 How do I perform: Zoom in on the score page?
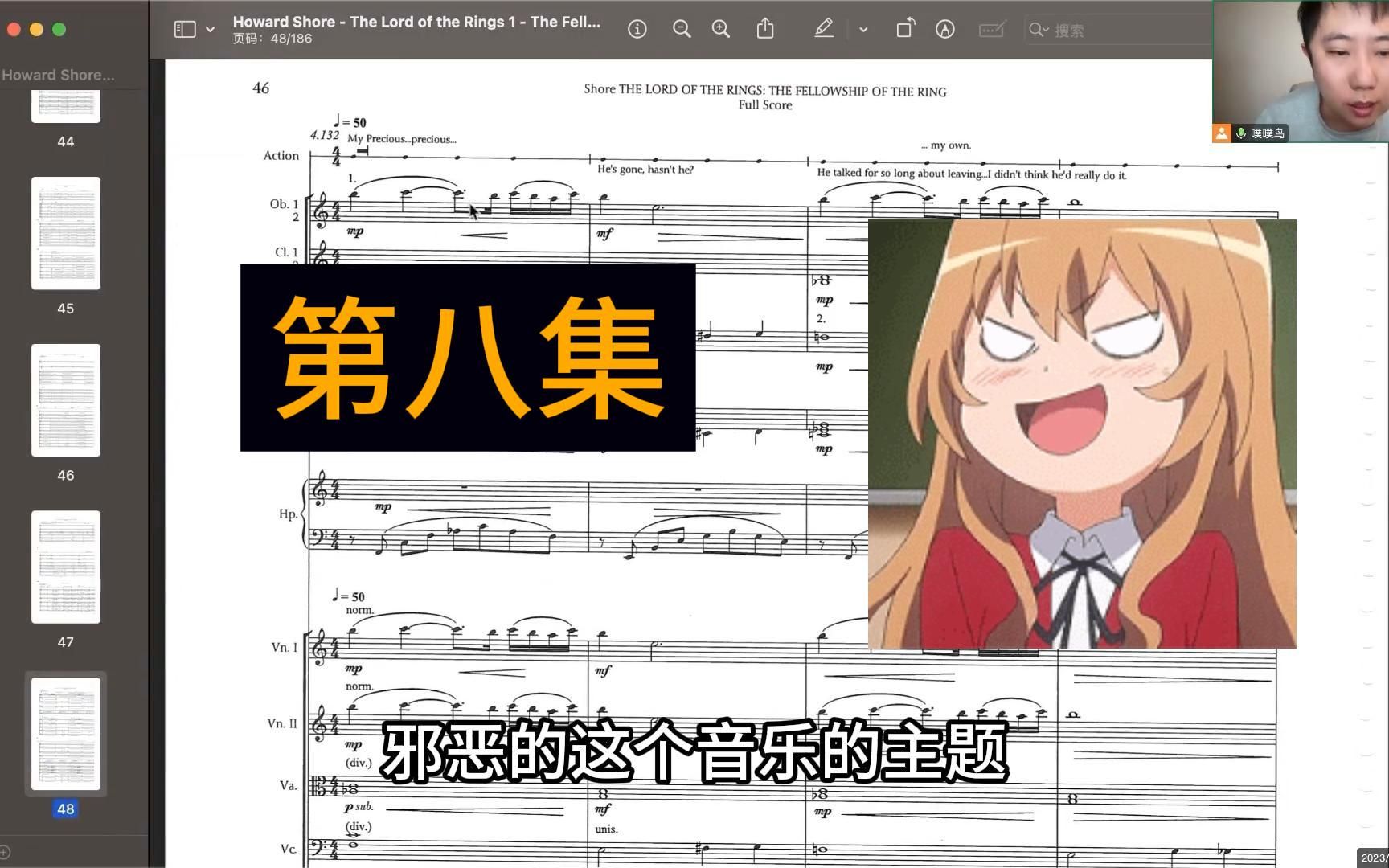(721, 29)
